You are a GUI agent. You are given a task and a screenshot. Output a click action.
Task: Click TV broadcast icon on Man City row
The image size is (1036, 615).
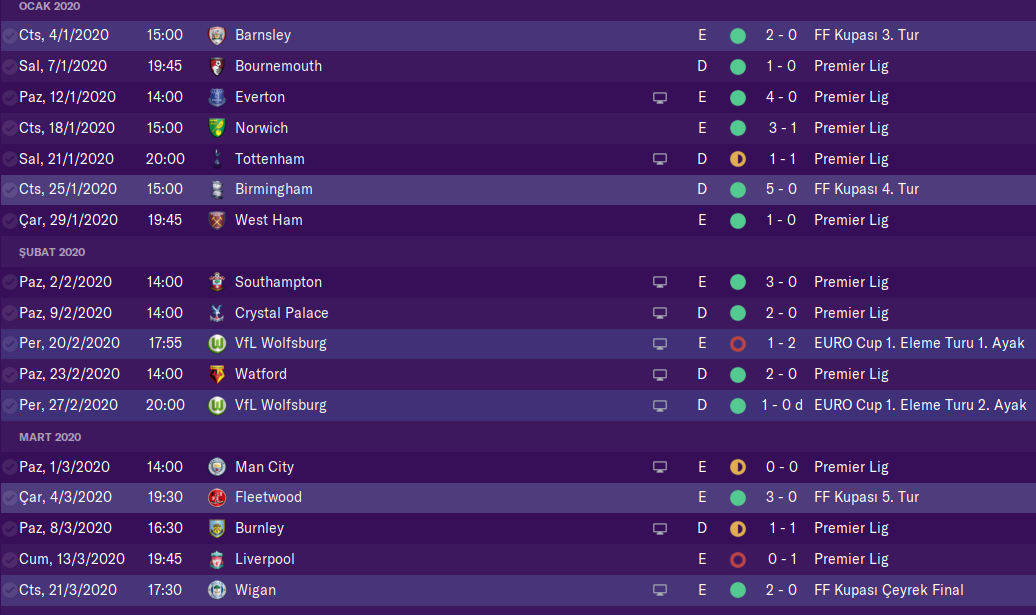659,467
